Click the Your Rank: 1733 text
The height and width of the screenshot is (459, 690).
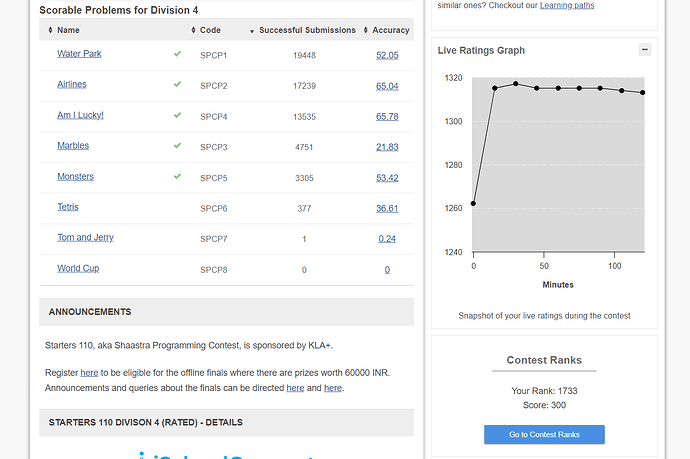[544, 391]
